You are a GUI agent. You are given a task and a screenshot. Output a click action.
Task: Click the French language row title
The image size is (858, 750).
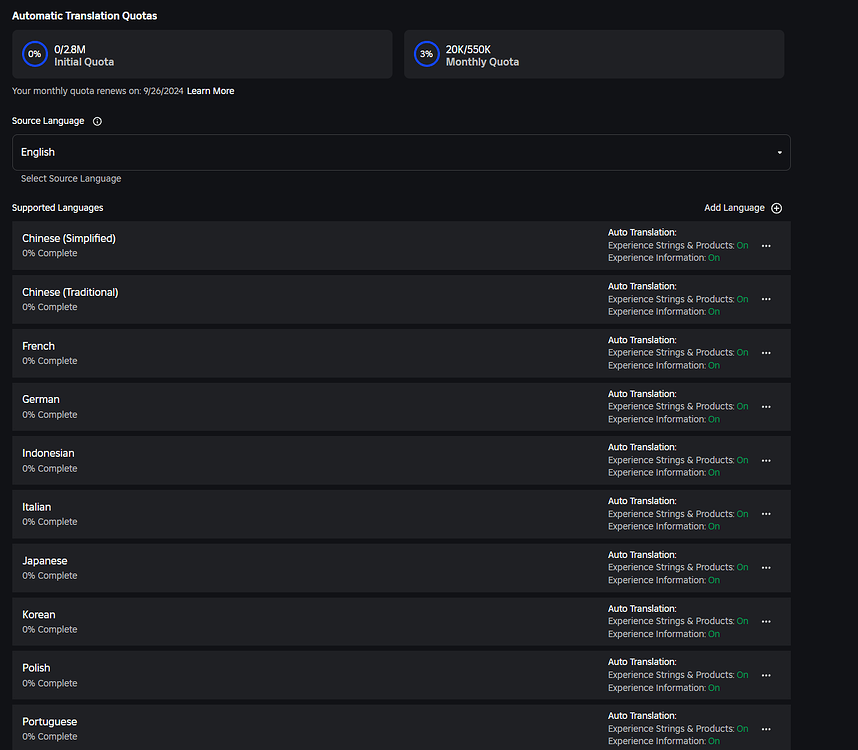pos(39,346)
